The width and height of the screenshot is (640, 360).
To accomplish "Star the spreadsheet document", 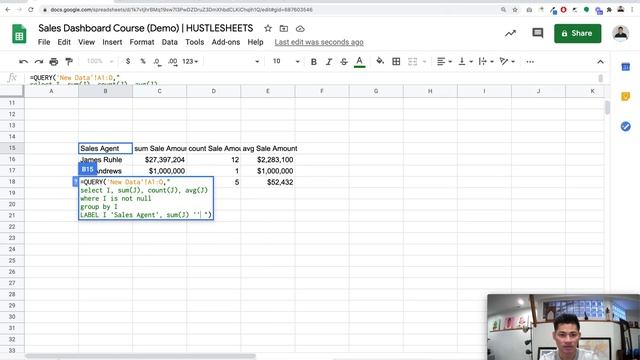I will (x=268, y=29).
